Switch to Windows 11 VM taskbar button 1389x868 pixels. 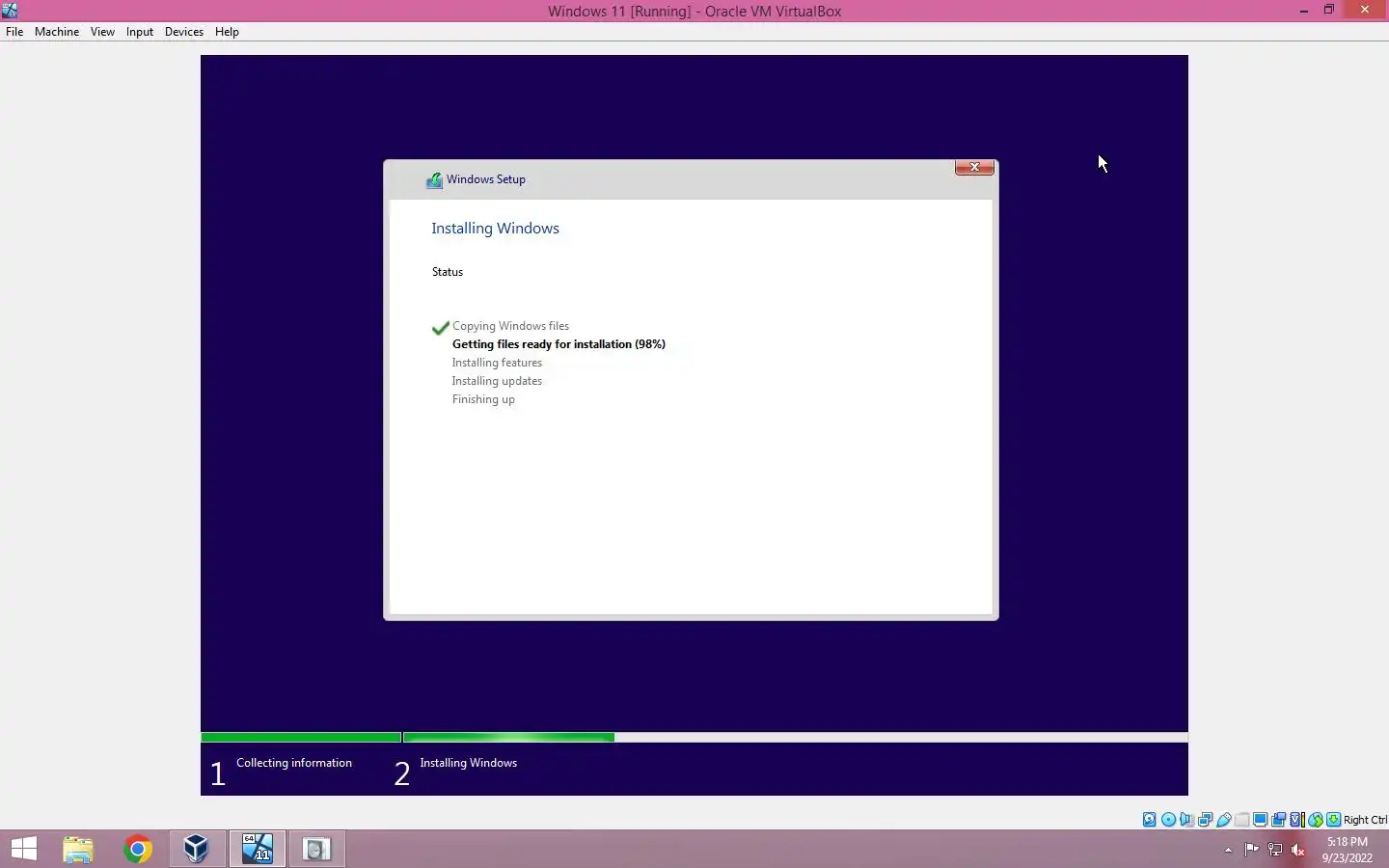point(258,849)
